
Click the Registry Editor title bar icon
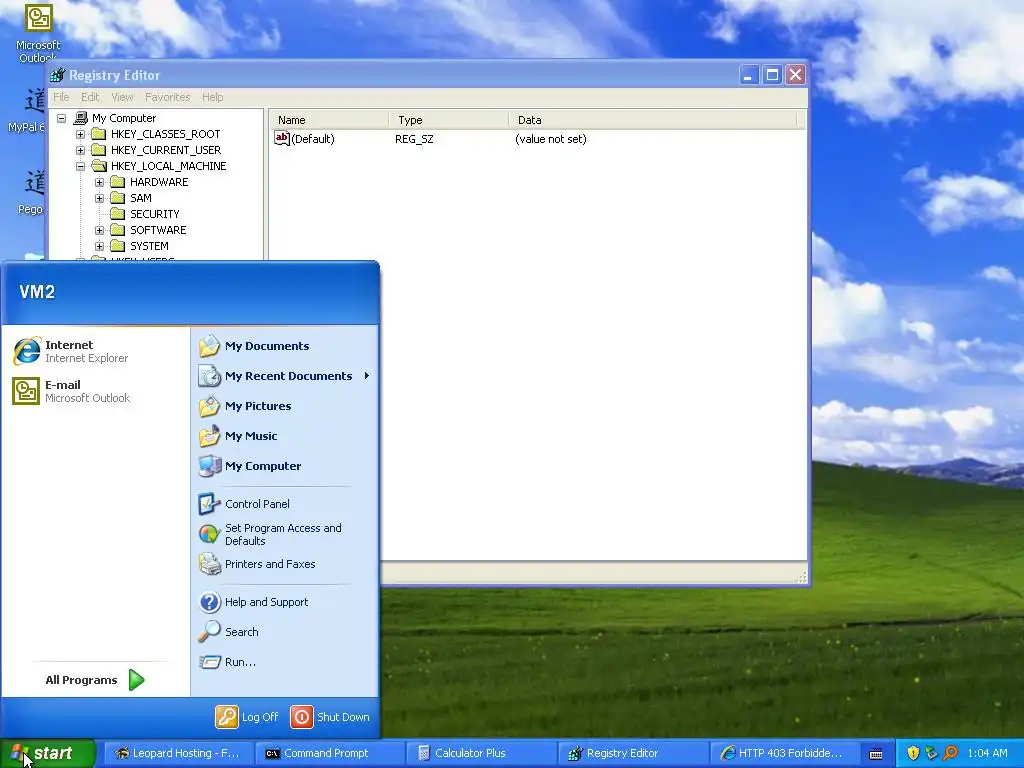[57, 75]
